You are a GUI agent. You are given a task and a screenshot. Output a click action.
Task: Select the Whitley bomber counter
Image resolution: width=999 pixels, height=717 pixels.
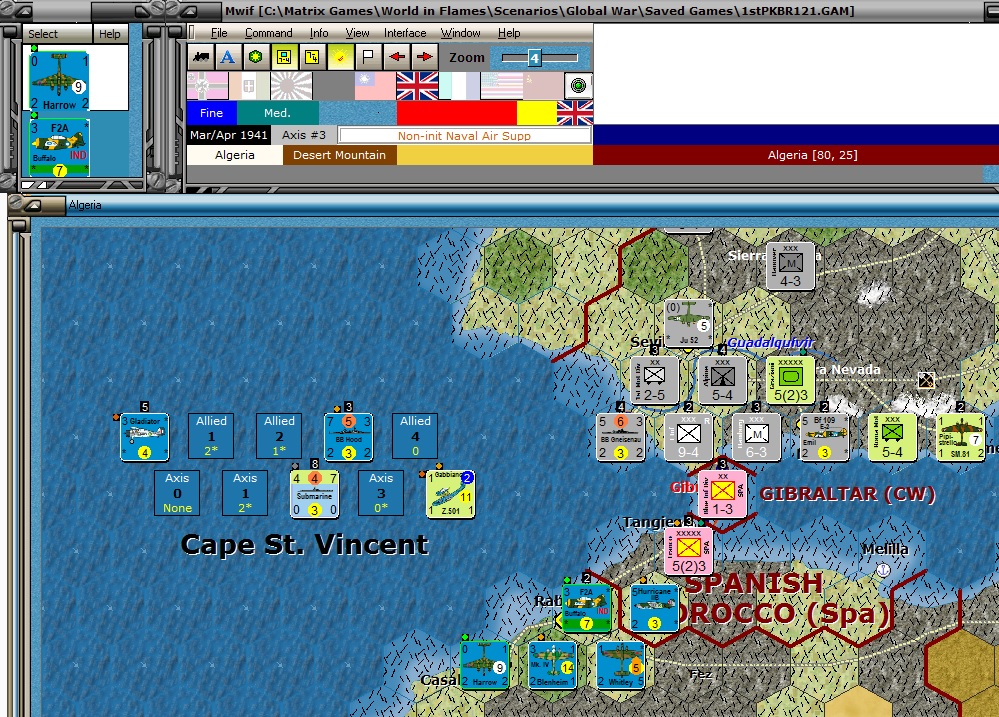pyautogui.click(x=621, y=665)
